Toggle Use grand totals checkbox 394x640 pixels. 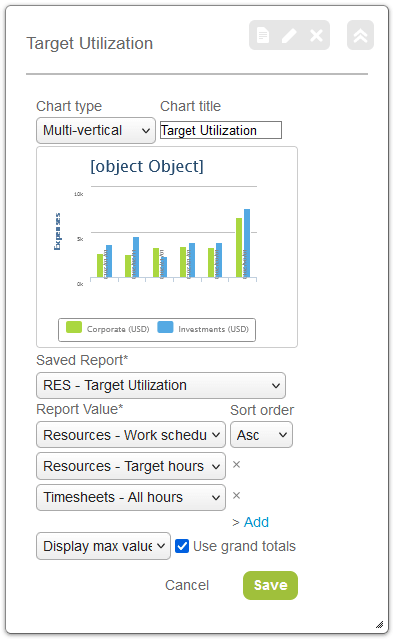(x=182, y=546)
